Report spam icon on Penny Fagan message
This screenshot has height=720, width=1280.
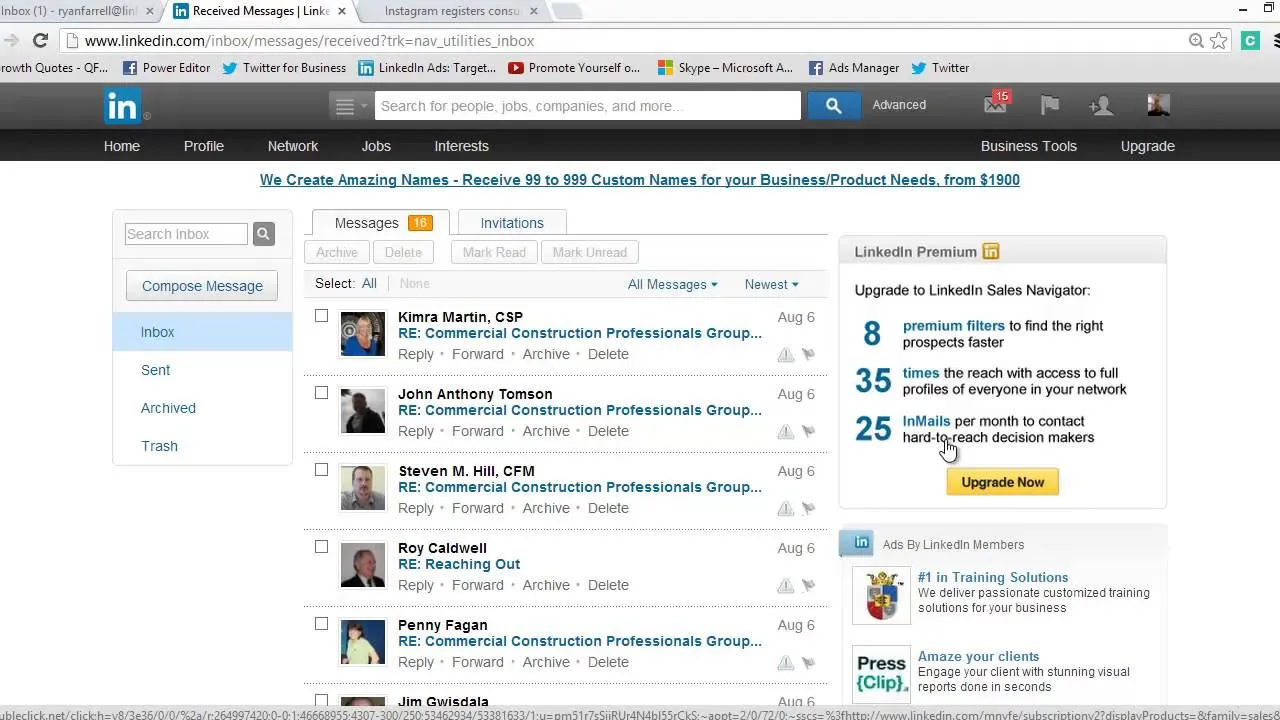(786, 662)
